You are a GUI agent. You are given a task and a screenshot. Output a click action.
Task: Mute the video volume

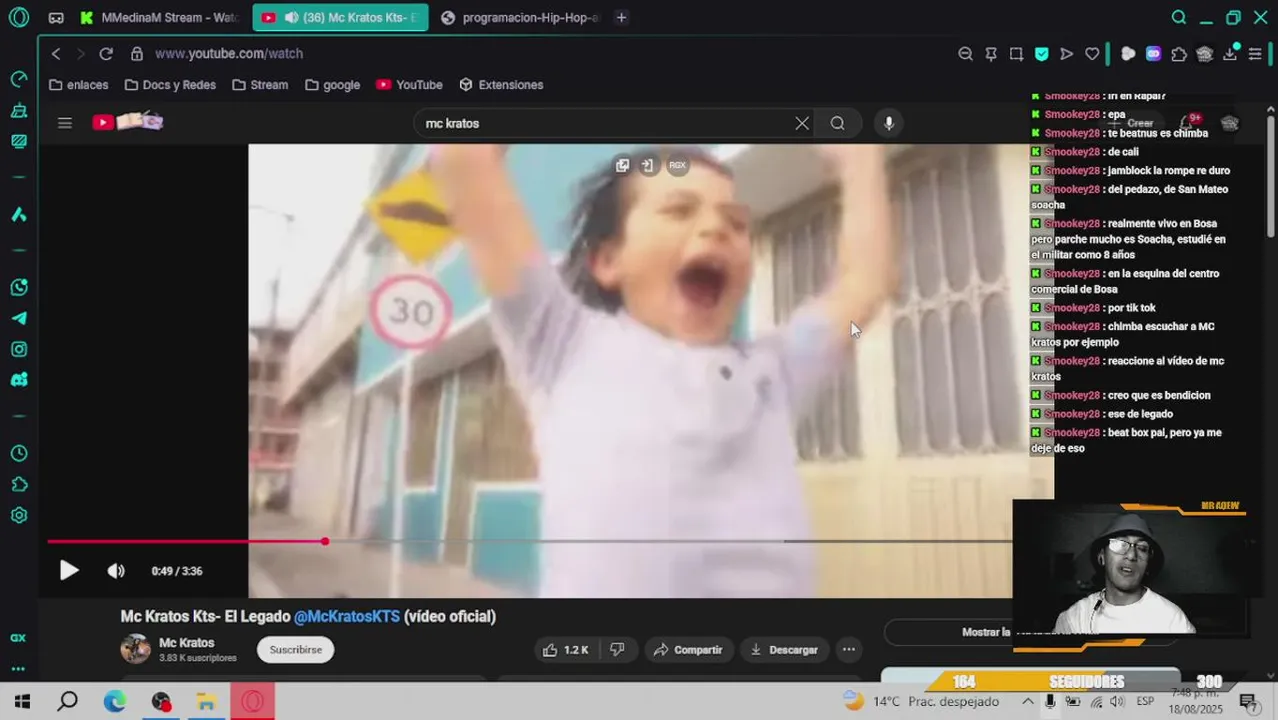(116, 571)
